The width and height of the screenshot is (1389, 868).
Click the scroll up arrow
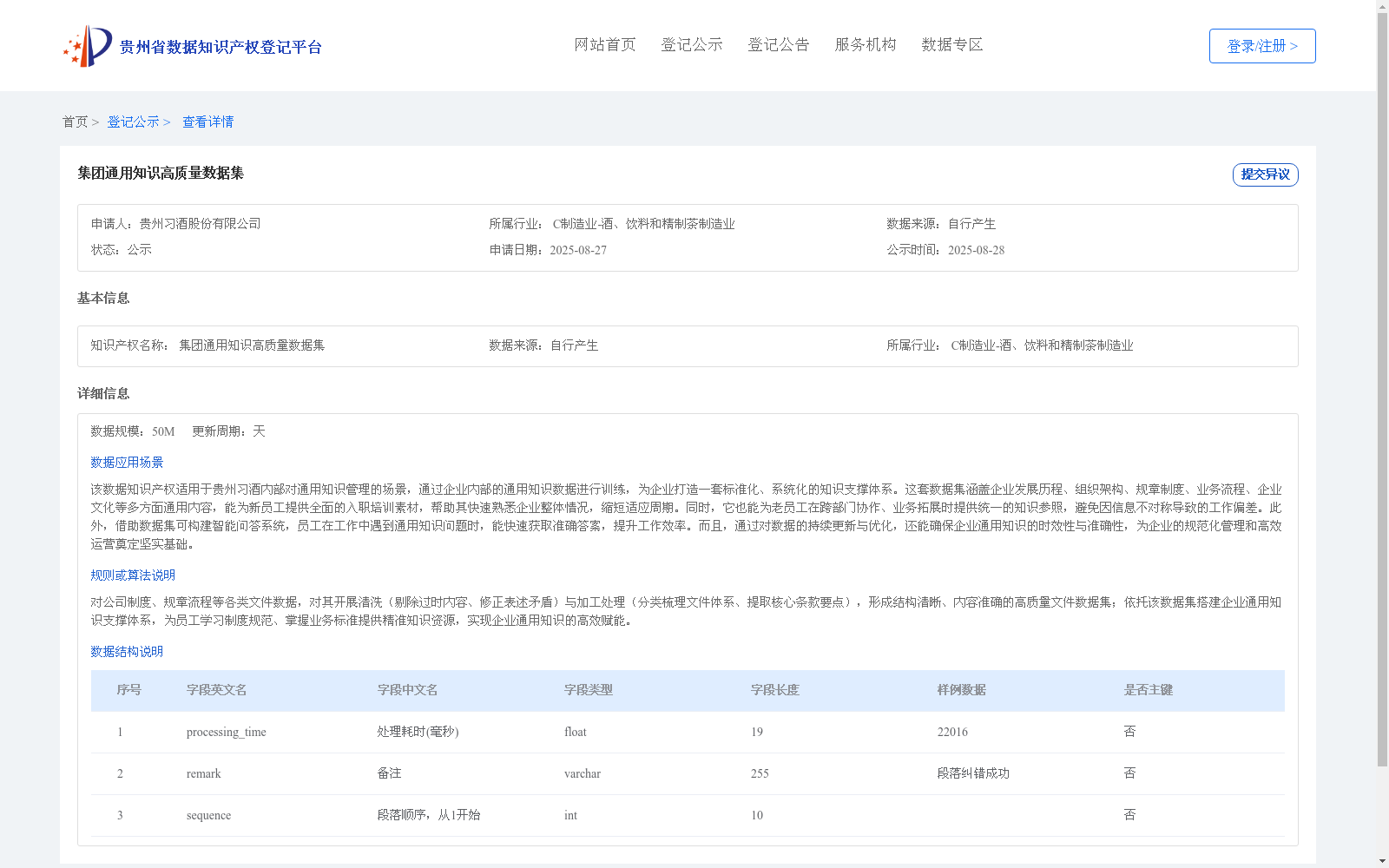(x=1382, y=6)
